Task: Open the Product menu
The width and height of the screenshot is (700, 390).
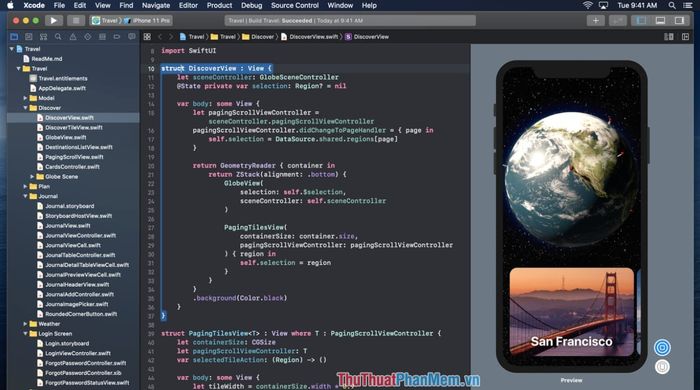Action: point(219,5)
